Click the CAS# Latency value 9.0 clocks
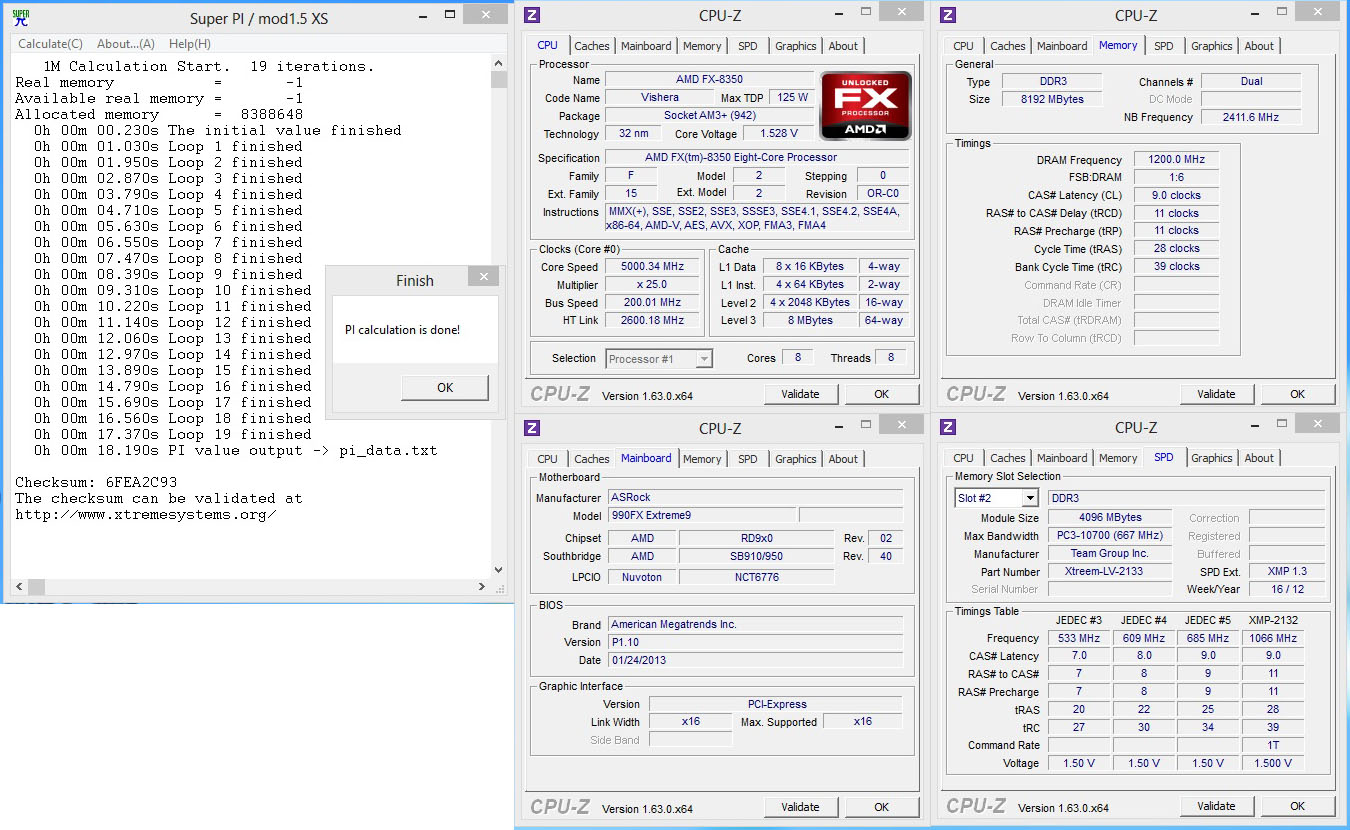This screenshot has height=830, width=1350. coord(1176,195)
